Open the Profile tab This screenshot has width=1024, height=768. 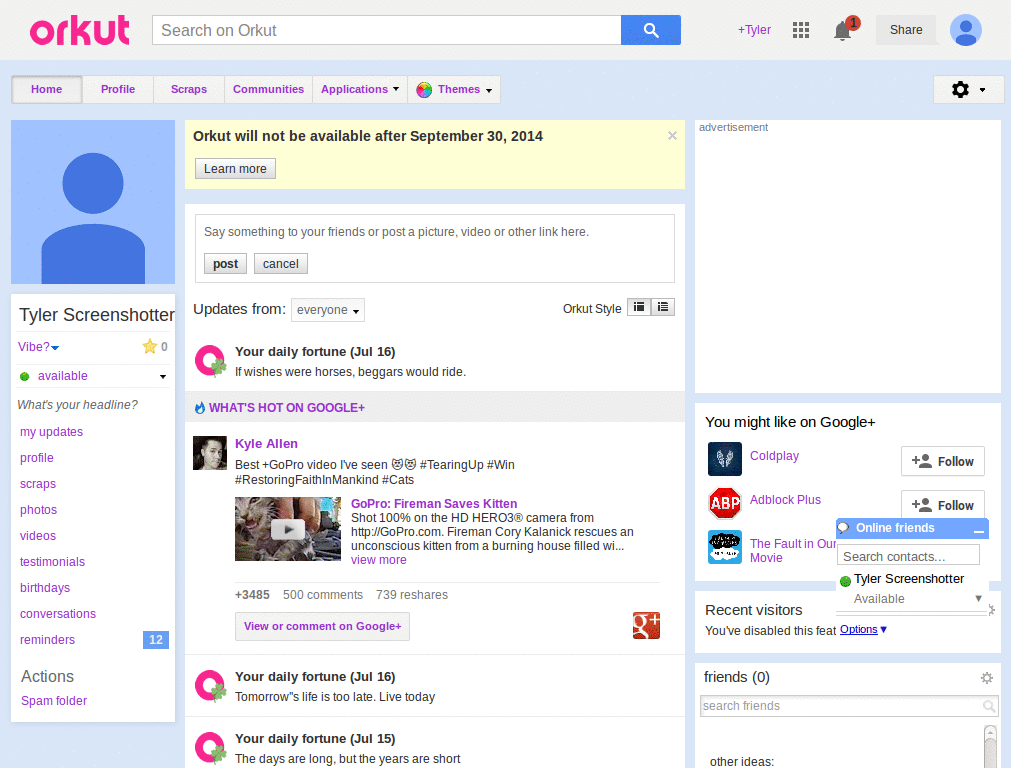pyautogui.click(x=118, y=89)
